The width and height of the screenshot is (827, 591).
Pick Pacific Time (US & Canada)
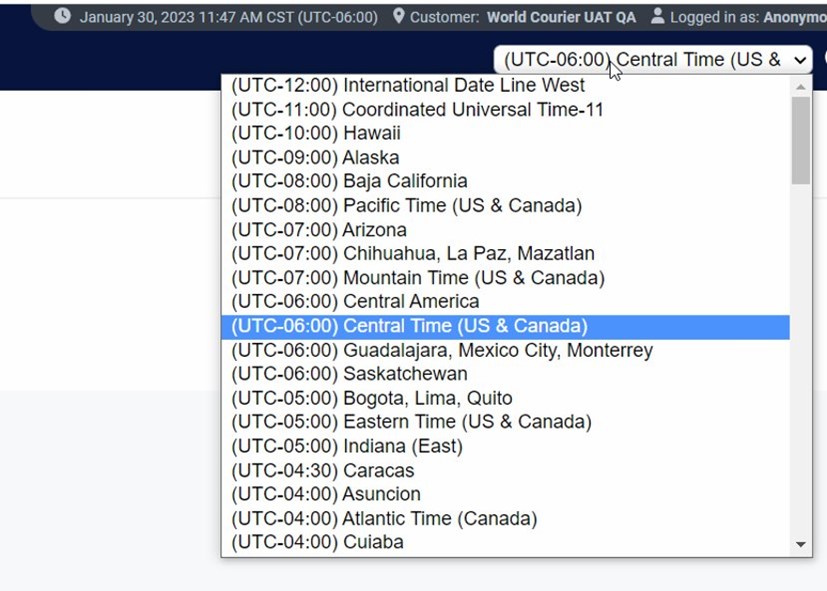pyautogui.click(x=406, y=206)
